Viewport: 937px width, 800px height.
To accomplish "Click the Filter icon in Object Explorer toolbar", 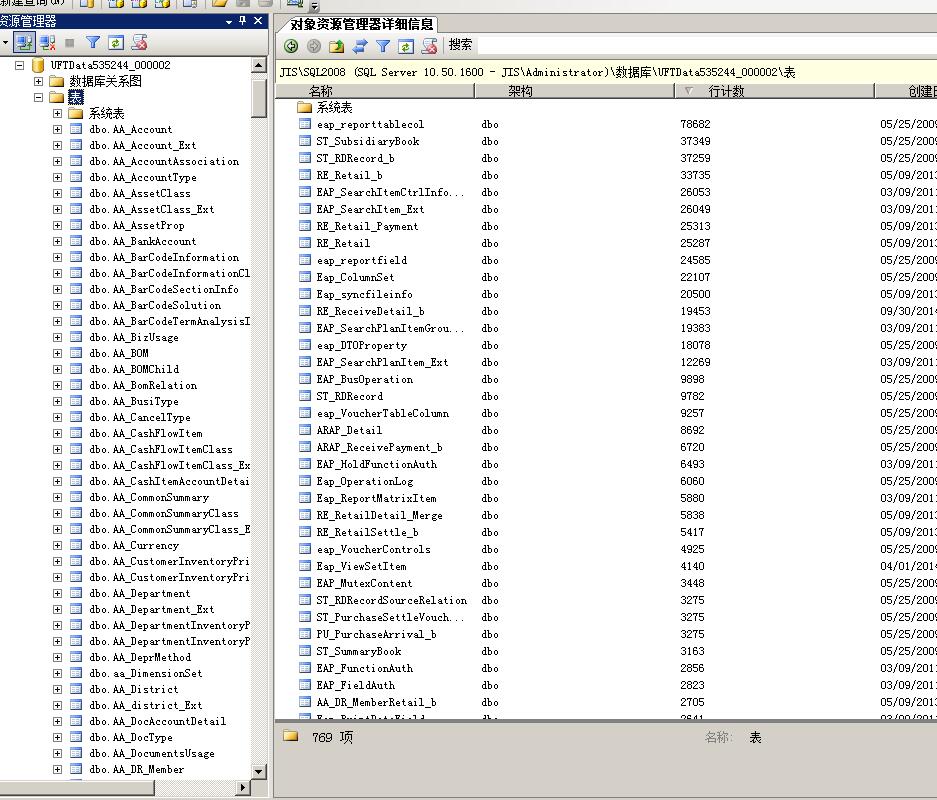I will pyautogui.click(x=93, y=42).
